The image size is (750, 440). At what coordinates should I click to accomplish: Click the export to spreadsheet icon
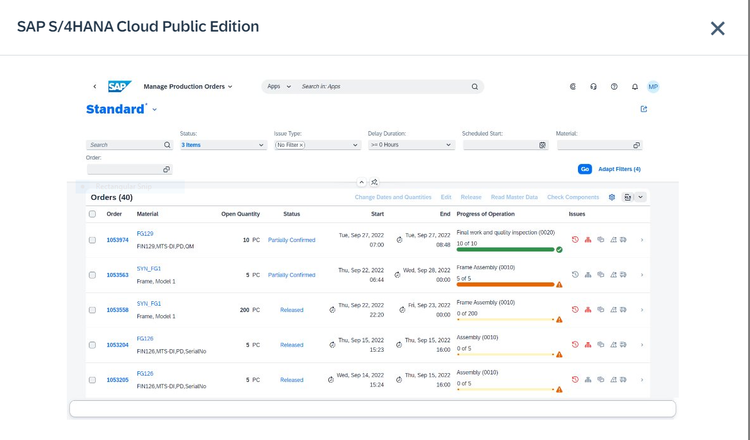point(627,197)
